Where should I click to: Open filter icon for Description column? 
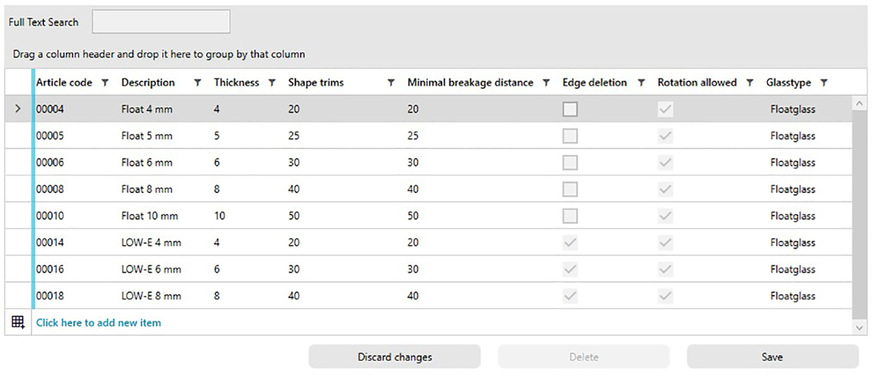[197, 83]
